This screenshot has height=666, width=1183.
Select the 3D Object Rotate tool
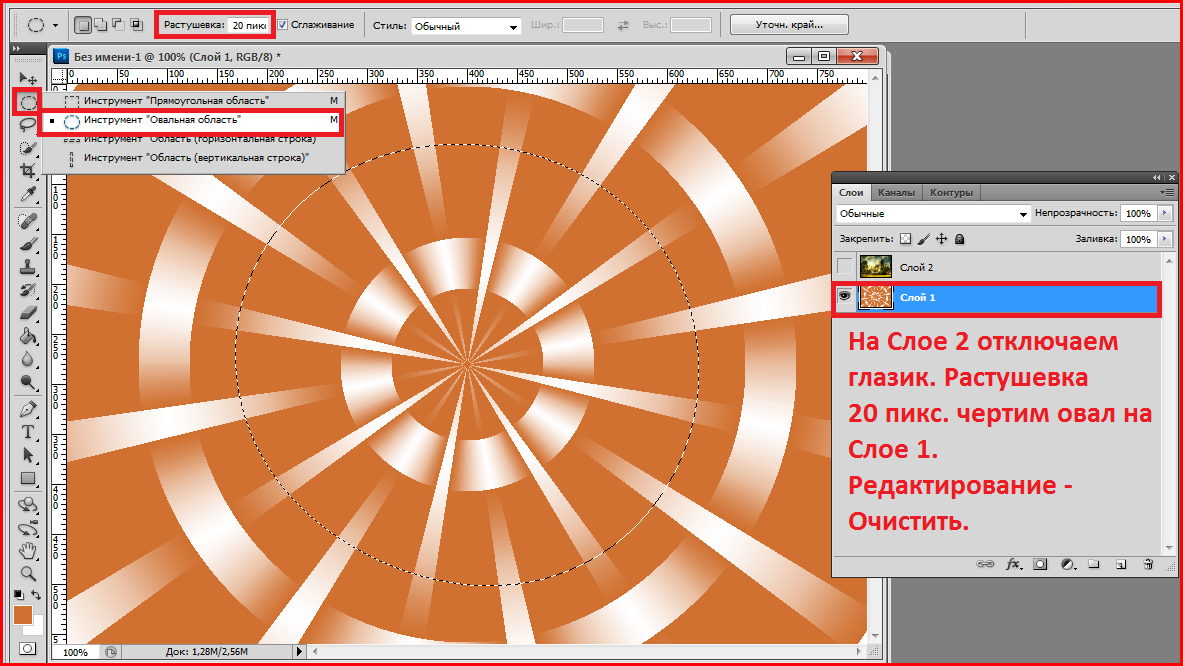(28, 505)
